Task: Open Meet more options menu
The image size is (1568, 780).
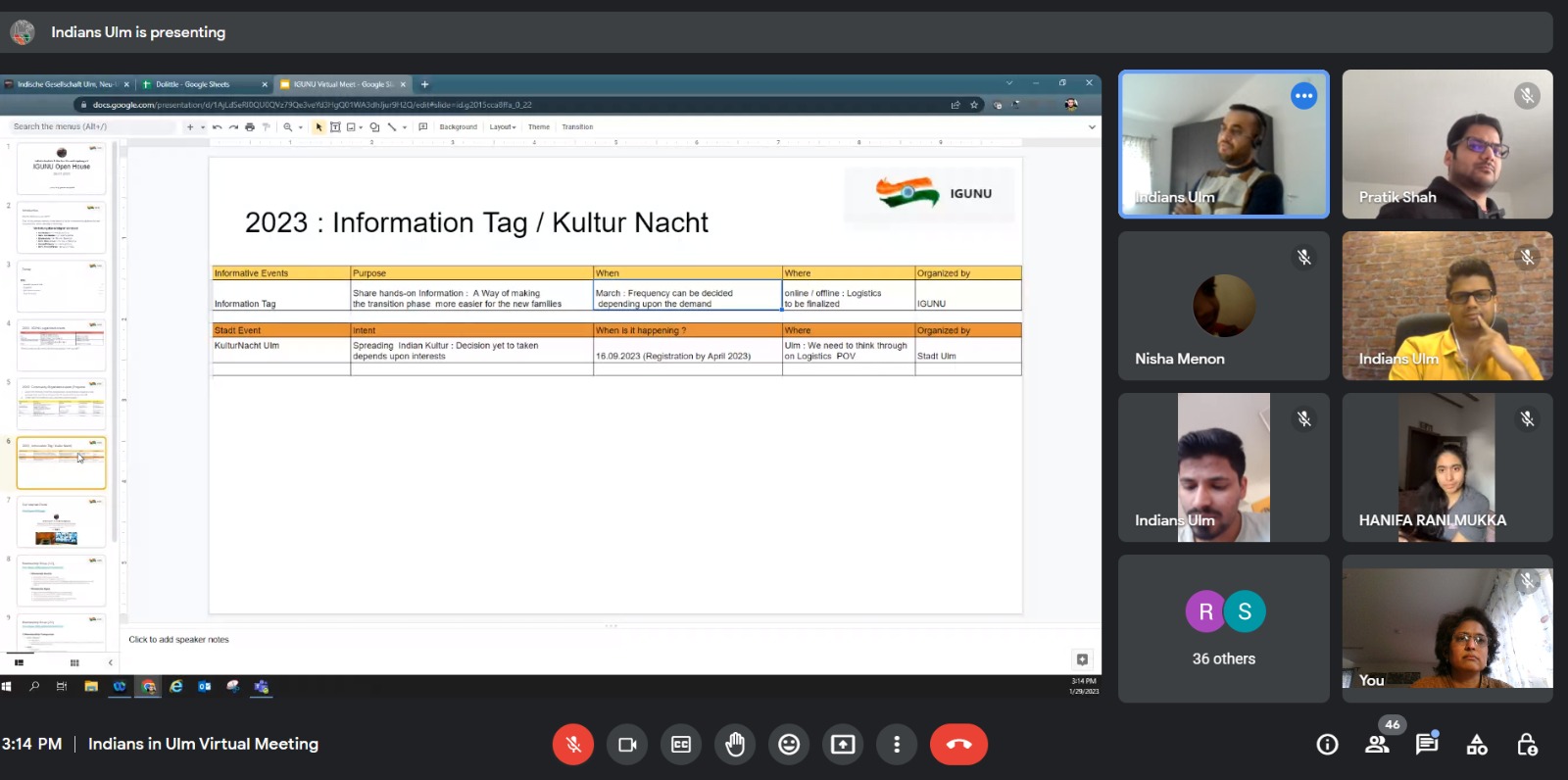Action: pos(897,745)
